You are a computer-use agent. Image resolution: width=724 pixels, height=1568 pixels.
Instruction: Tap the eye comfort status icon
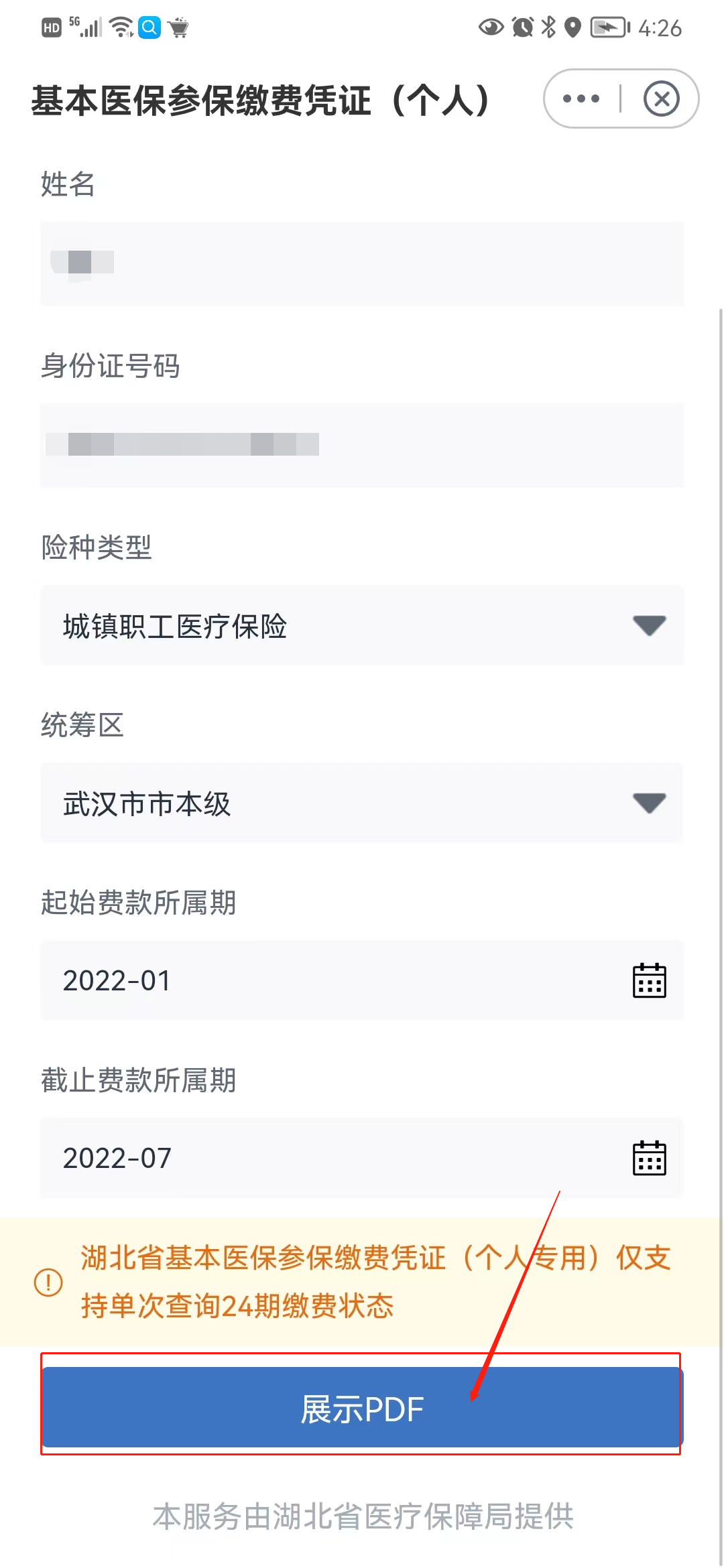(x=491, y=27)
